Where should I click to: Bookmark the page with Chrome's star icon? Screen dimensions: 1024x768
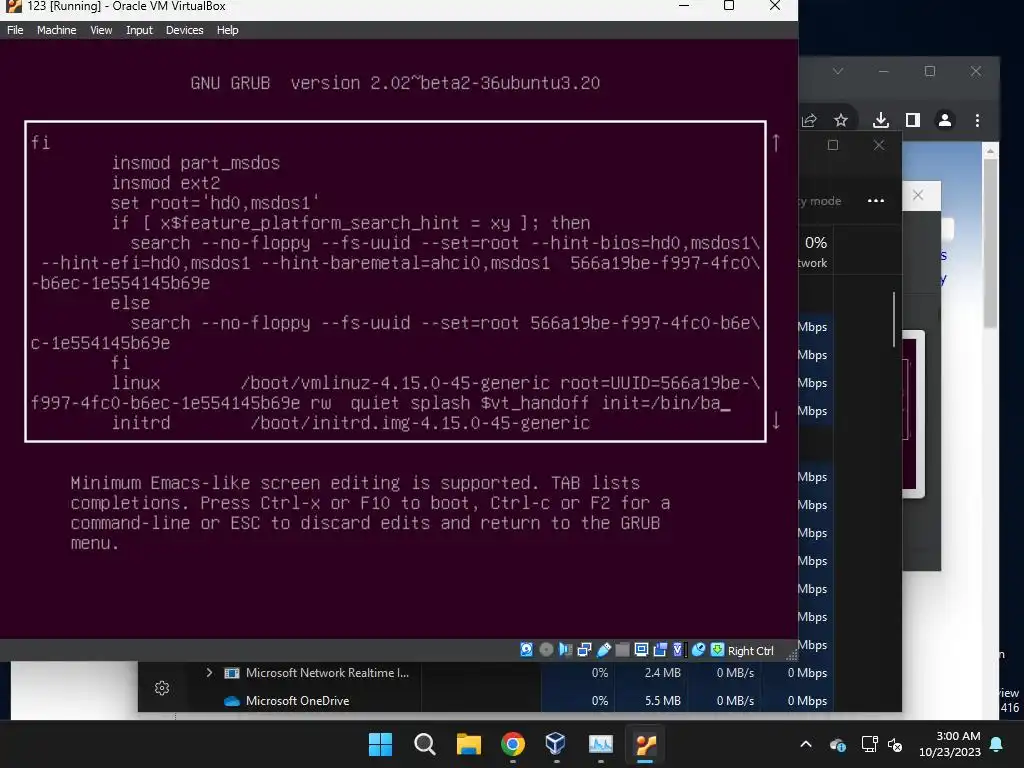coord(841,120)
